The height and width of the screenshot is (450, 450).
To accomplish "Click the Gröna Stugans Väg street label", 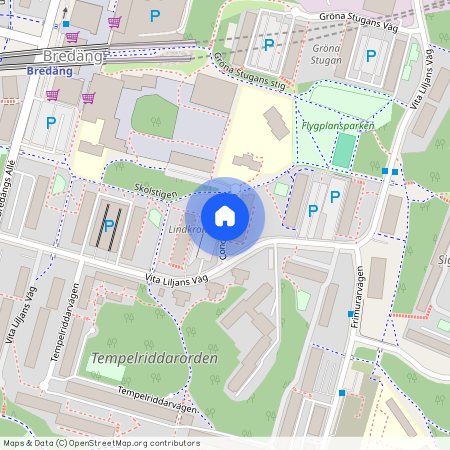I will tap(359, 22).
